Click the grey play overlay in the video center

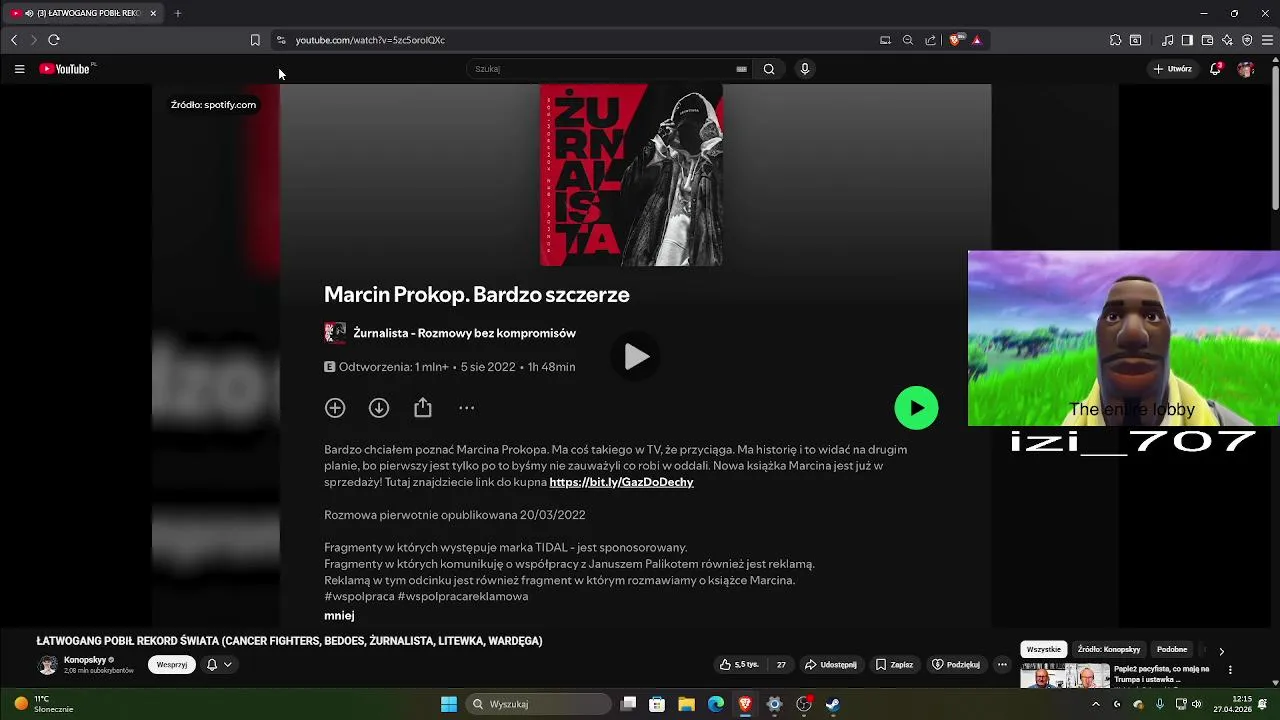pos(636,357)
